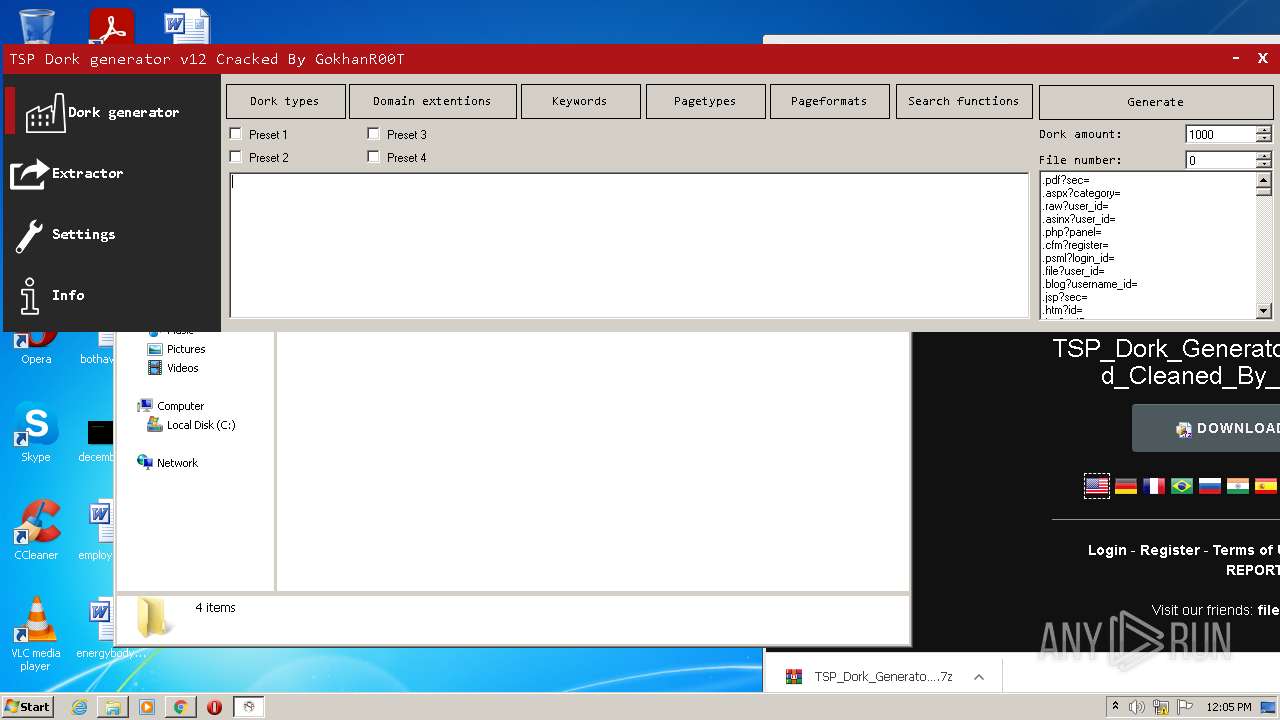This screenshot has width=1280, height=720.
Task: Click the Action Center flag tray icon
Action: click(x=1184, y=707)
